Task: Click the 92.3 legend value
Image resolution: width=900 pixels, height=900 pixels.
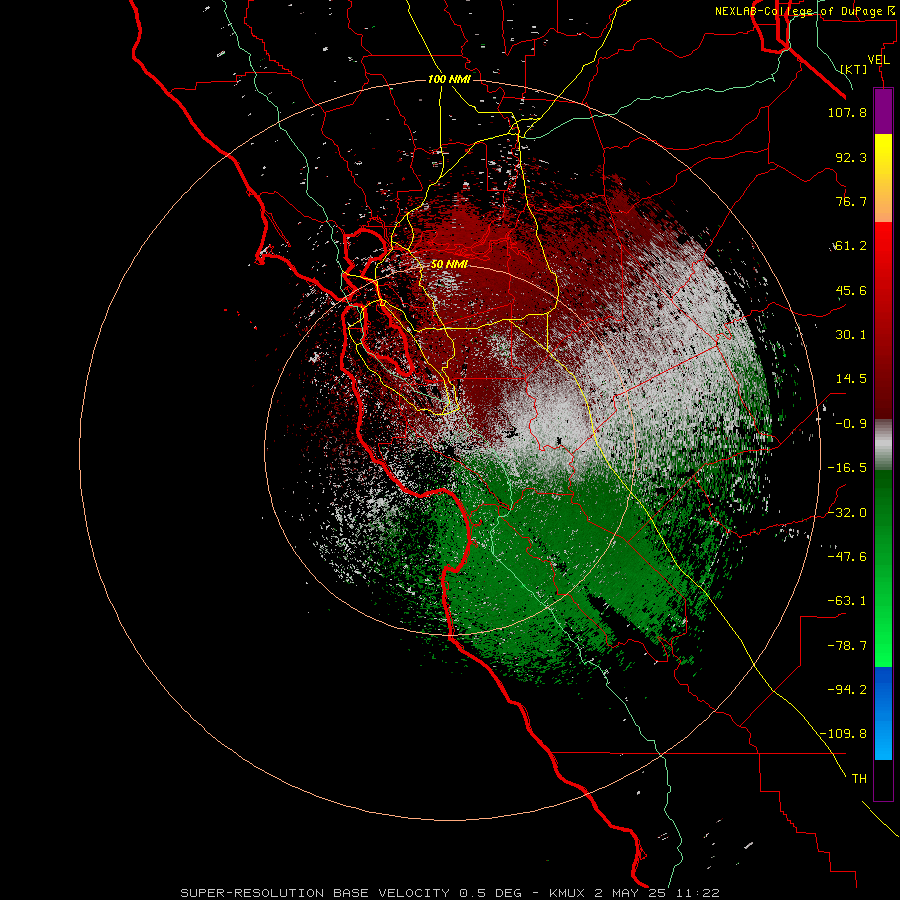Action: (851, 157)
